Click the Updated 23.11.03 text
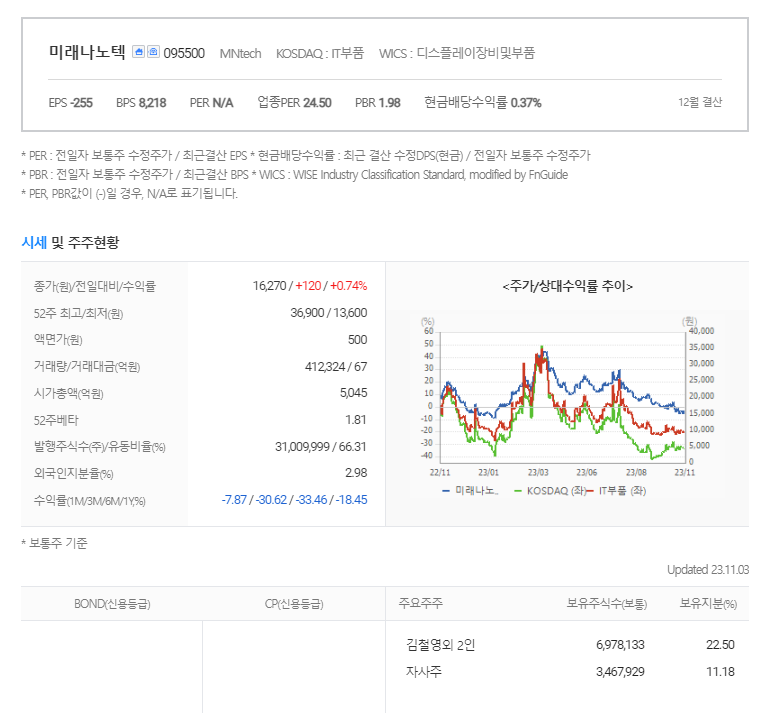The width and height of the screenshot is (761, 713). pyautogui.click(x=708, y=569)
